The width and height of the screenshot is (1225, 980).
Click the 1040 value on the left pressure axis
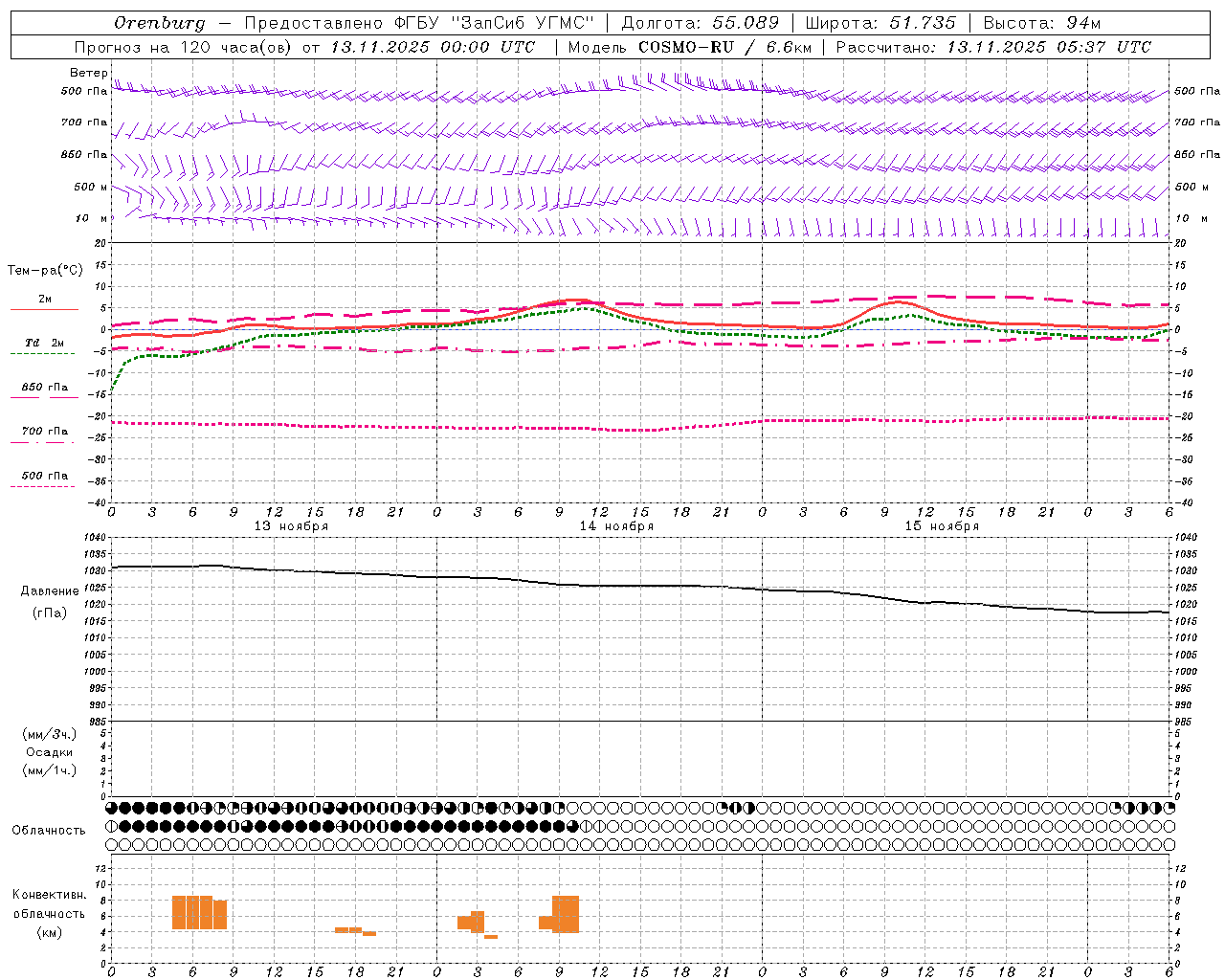point(95,537)
